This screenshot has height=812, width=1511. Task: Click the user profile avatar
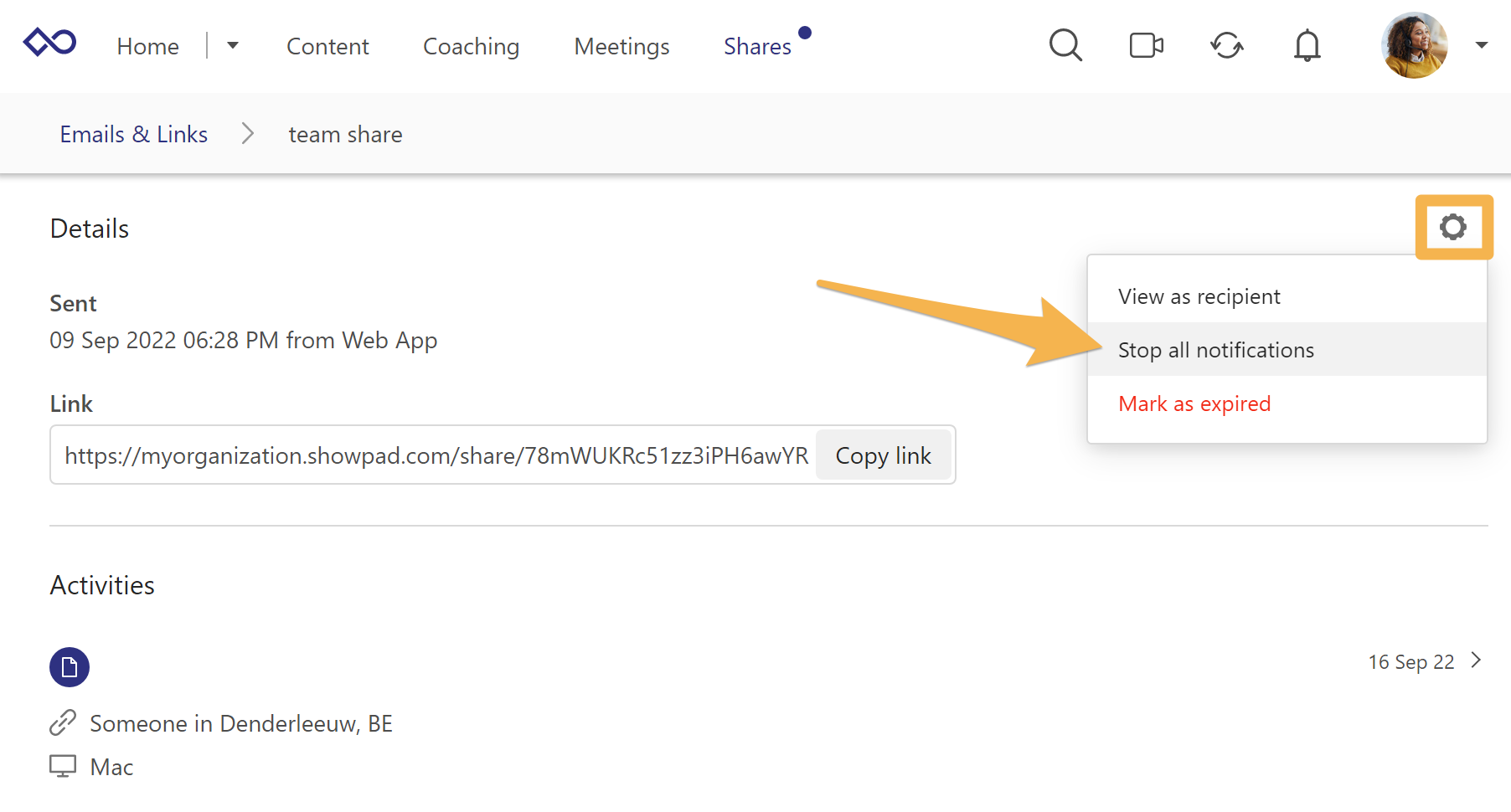pos(1414,45)
